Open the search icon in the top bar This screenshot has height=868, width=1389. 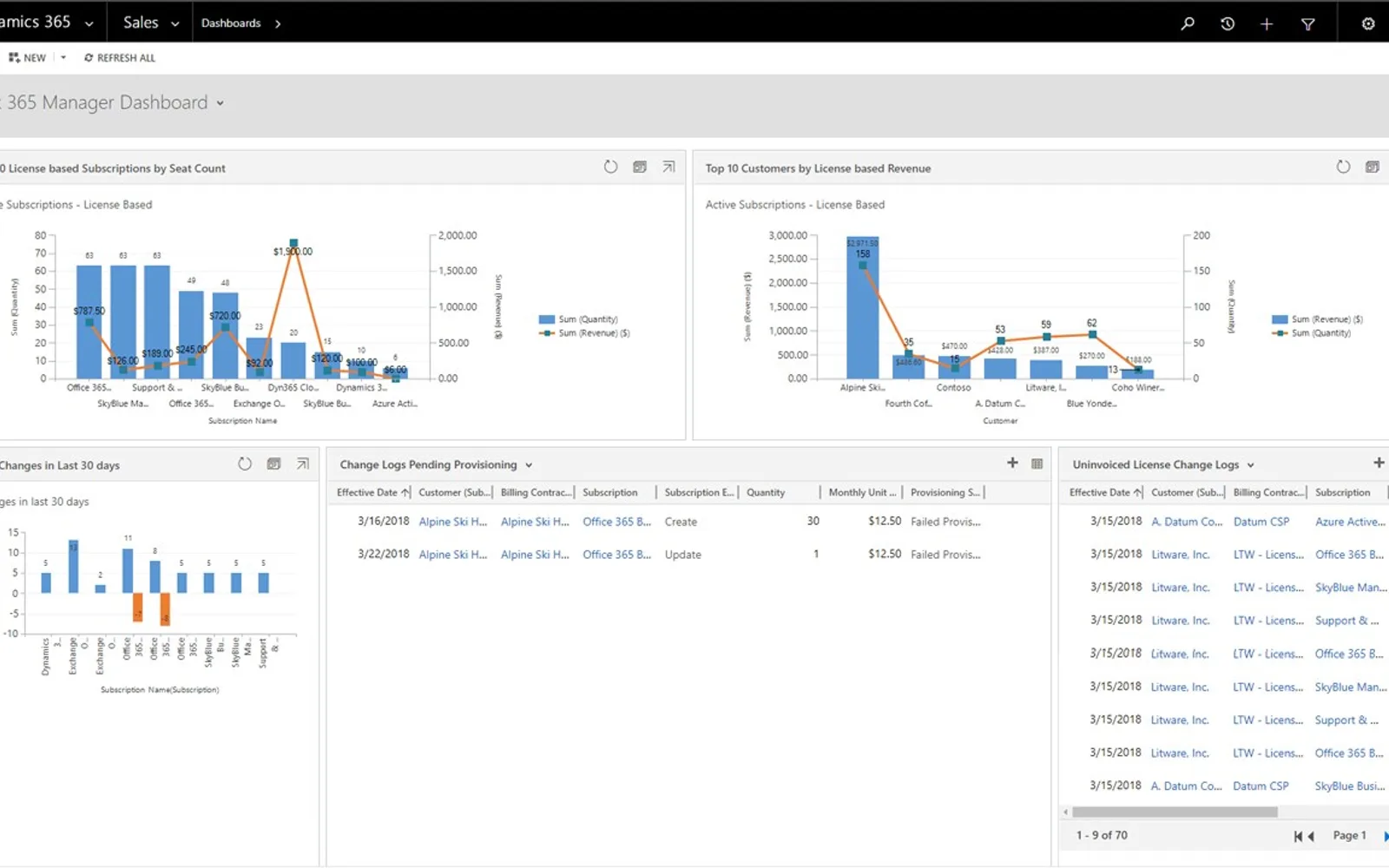[1187, 23]
